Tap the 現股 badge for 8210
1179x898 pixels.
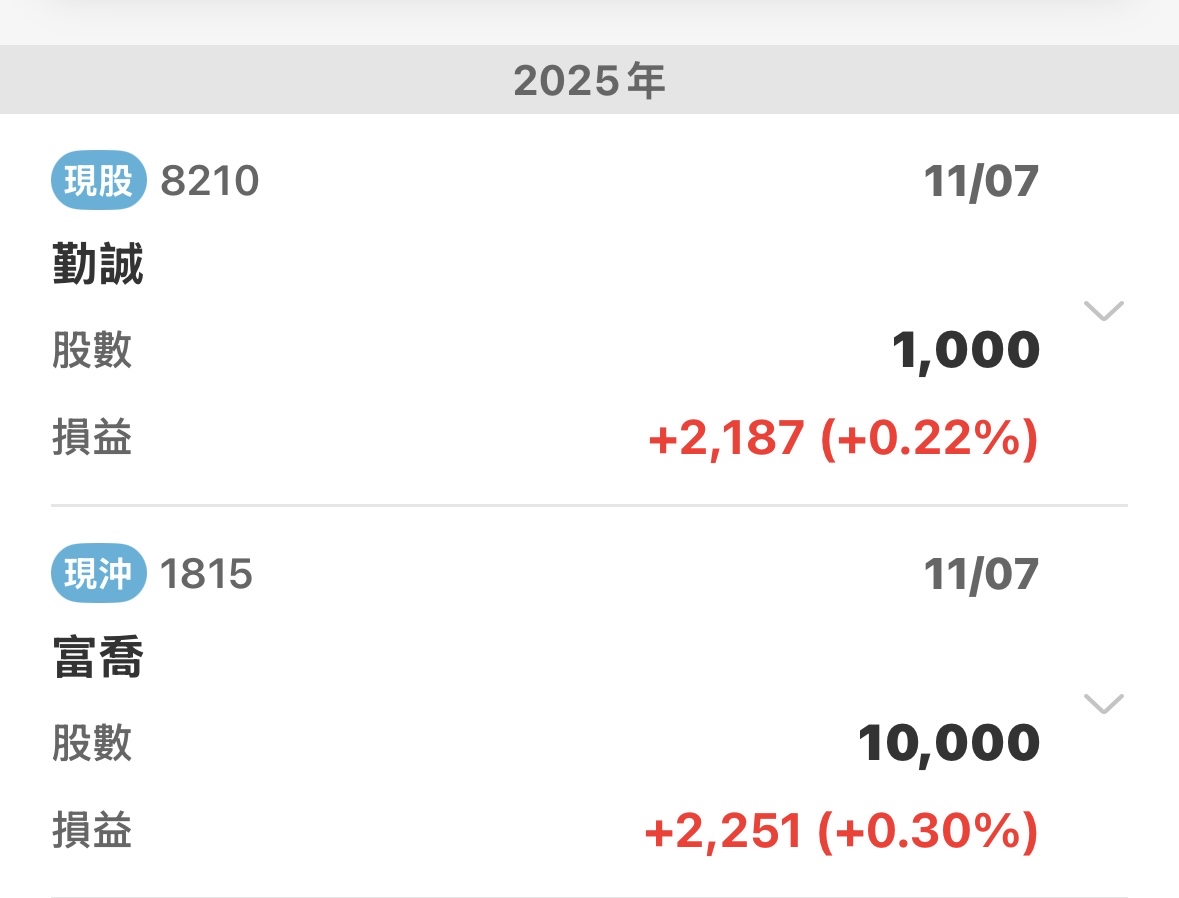point(97,182)
